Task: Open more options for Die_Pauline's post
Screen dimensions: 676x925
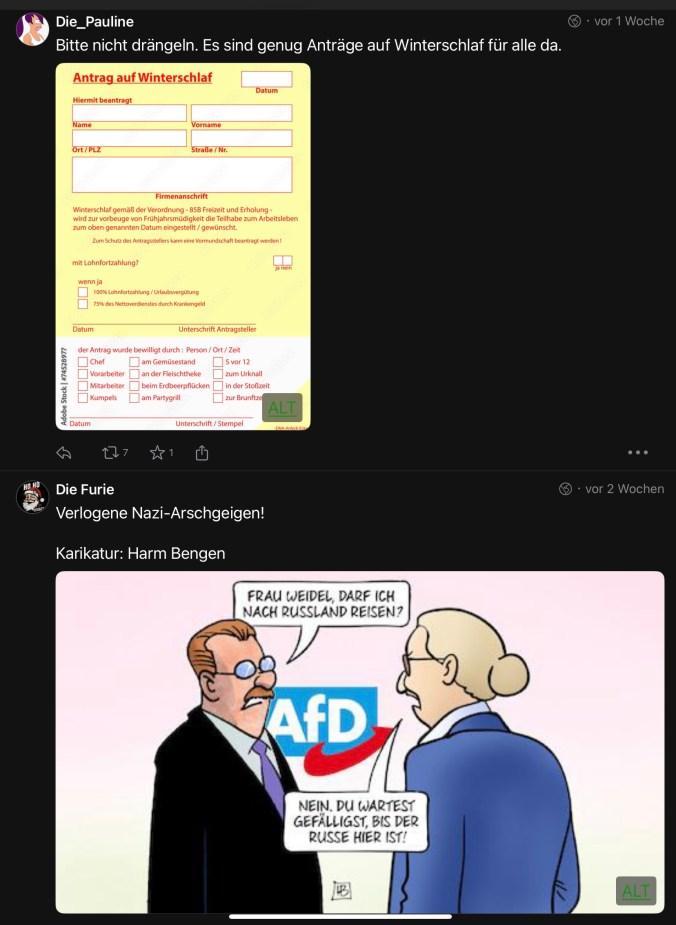Action: click(x=638, y=452)
